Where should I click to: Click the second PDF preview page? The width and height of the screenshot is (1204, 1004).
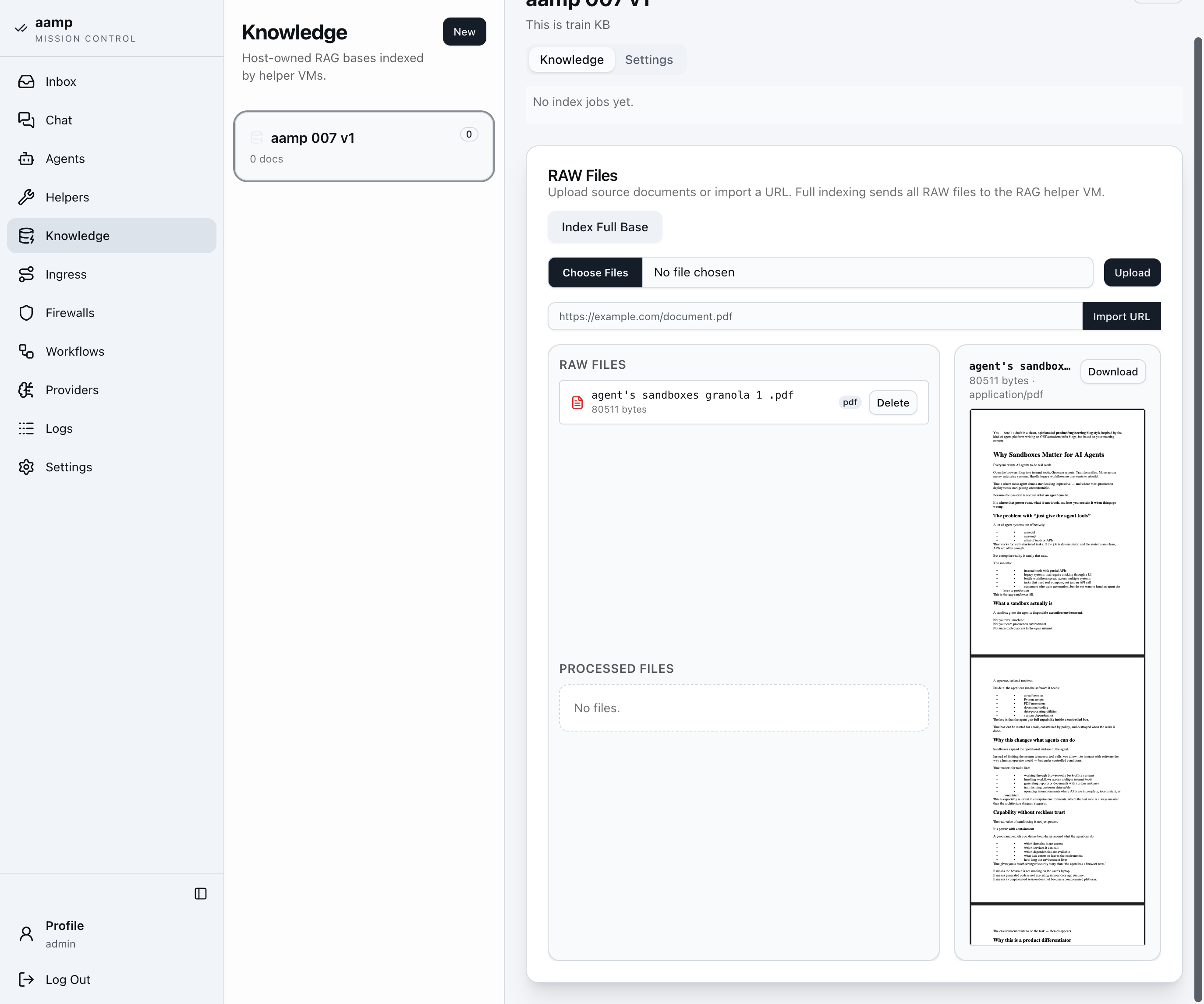coord(1057,780)
